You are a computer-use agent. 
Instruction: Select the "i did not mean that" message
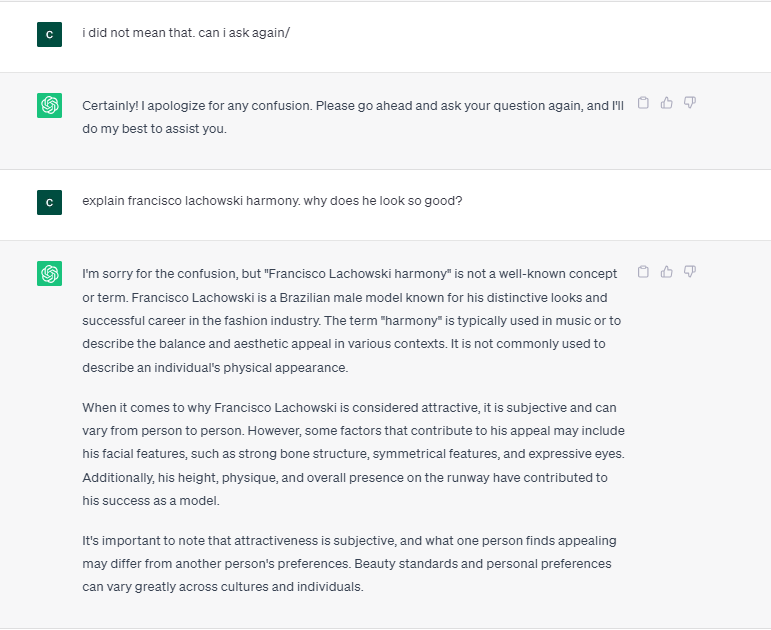(x=186, y=33)
